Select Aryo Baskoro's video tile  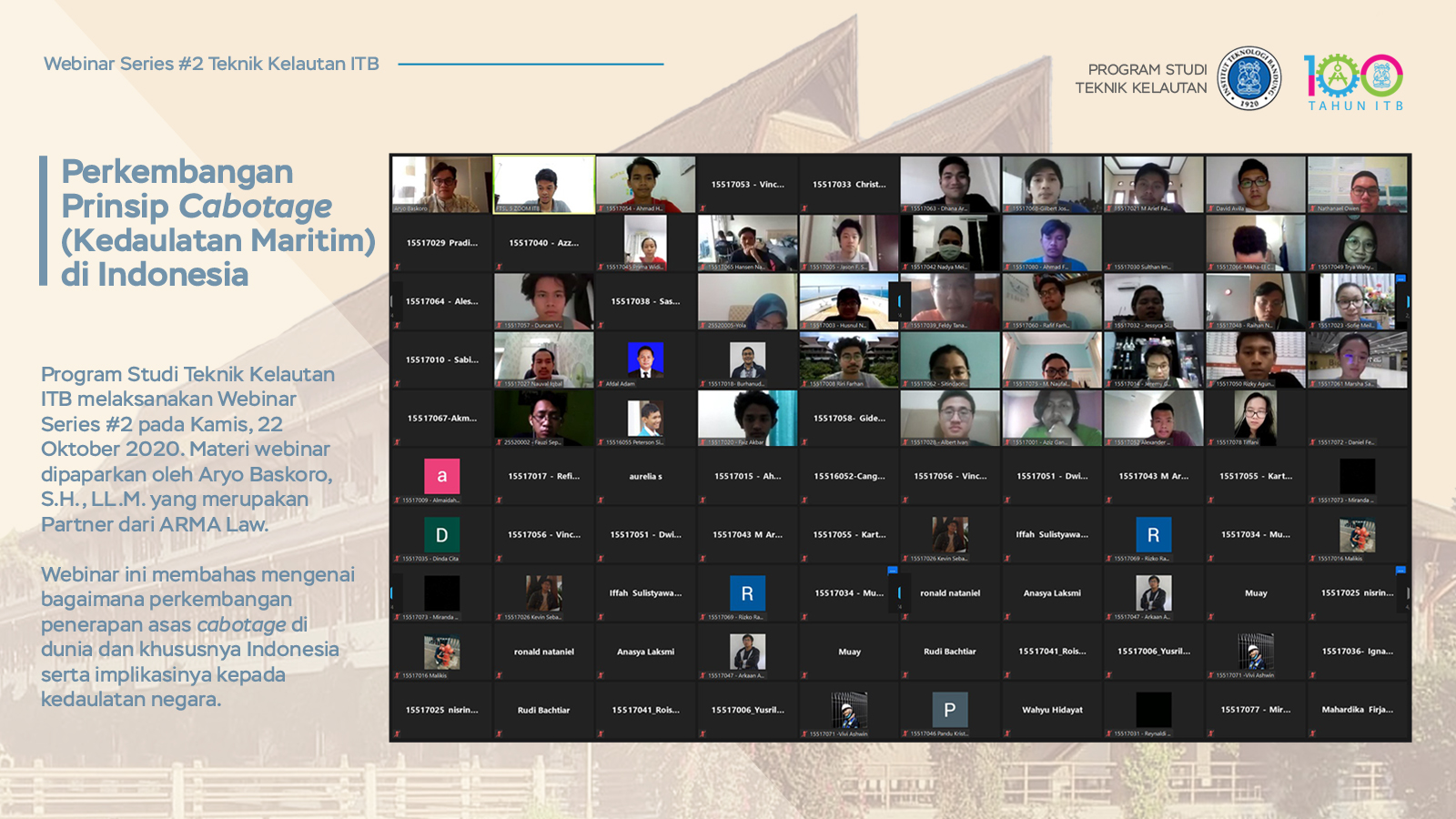pos(441,184)
